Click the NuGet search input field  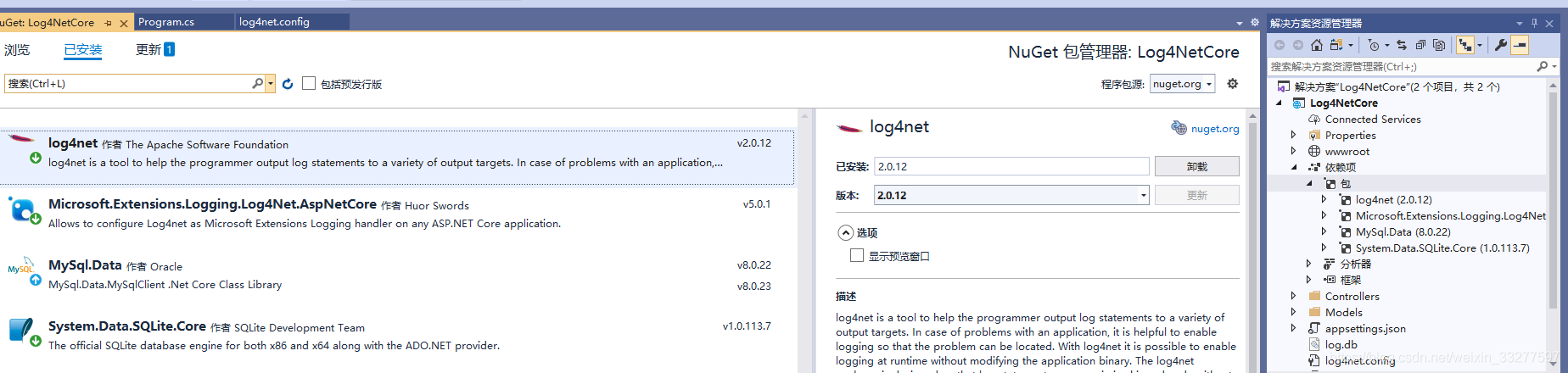127,83
